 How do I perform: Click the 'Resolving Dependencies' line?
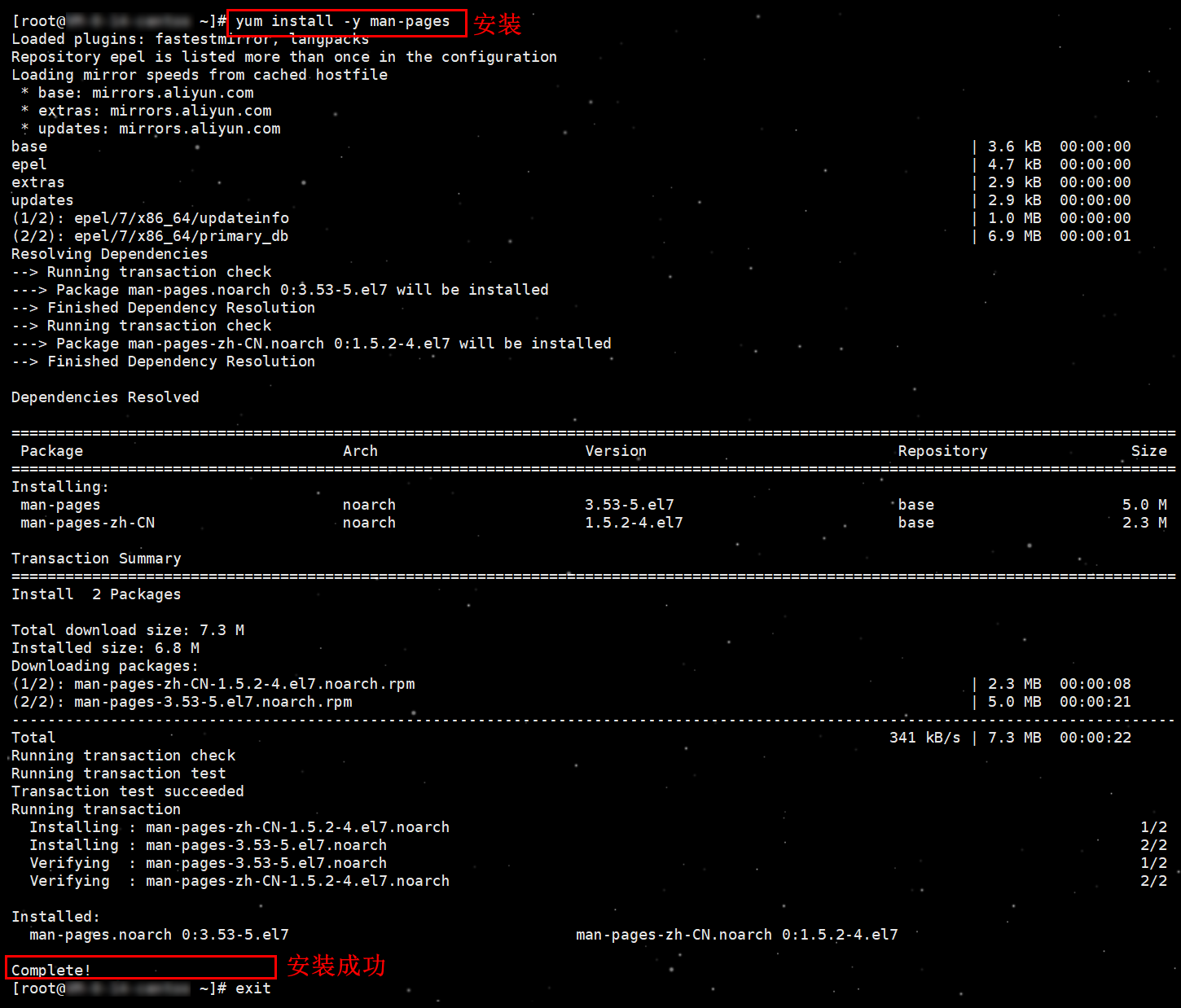click(110, 254)
